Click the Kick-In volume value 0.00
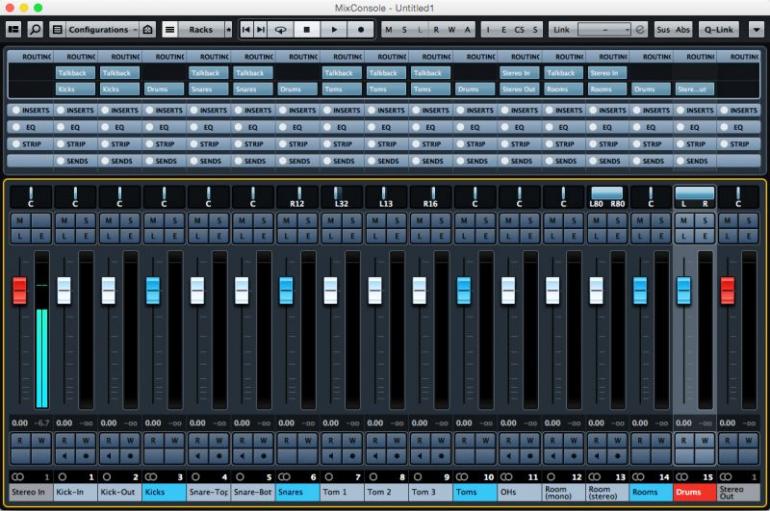770x511 pixels. tap(64, 423)
